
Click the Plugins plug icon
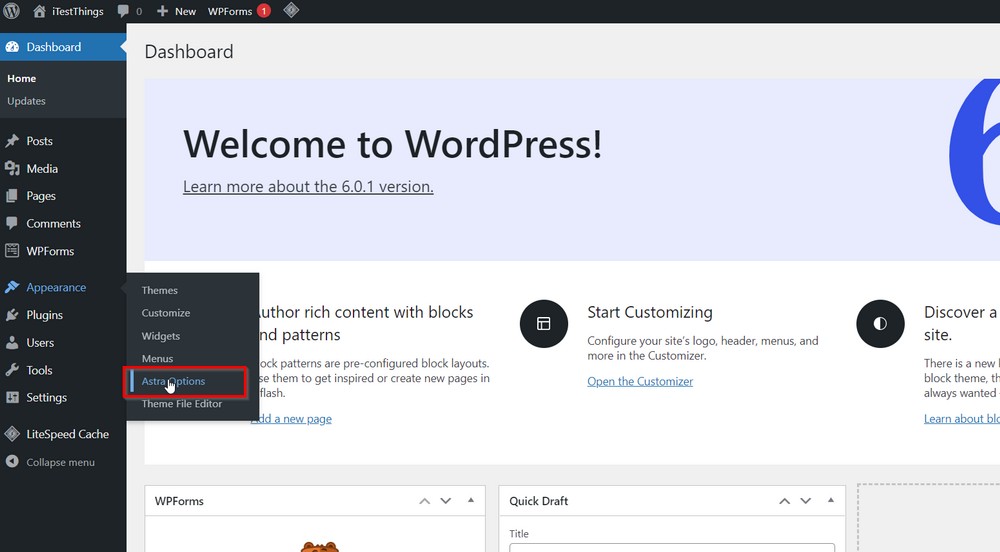12,314
